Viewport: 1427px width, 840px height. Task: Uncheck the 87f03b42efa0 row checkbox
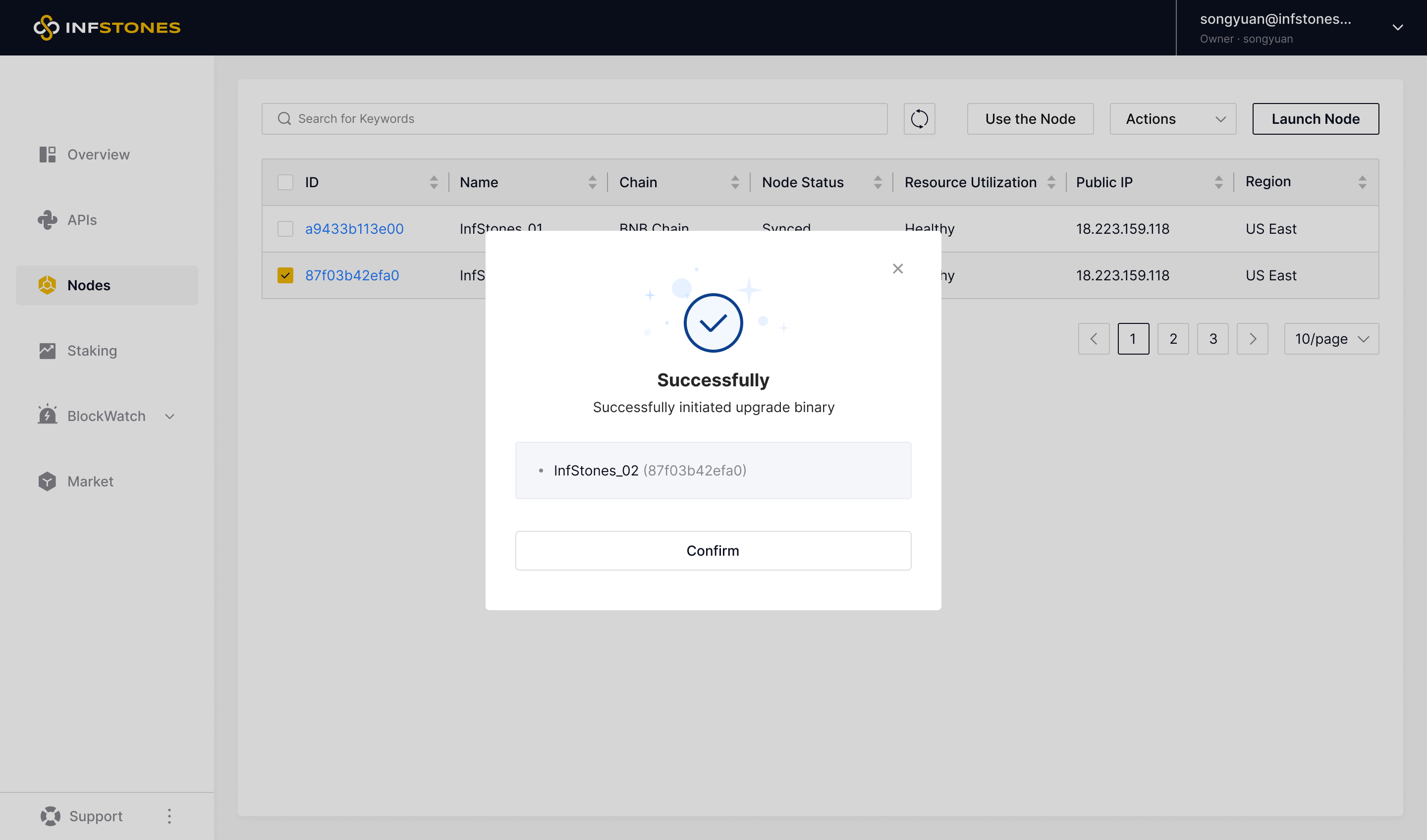tap(285, 275)
